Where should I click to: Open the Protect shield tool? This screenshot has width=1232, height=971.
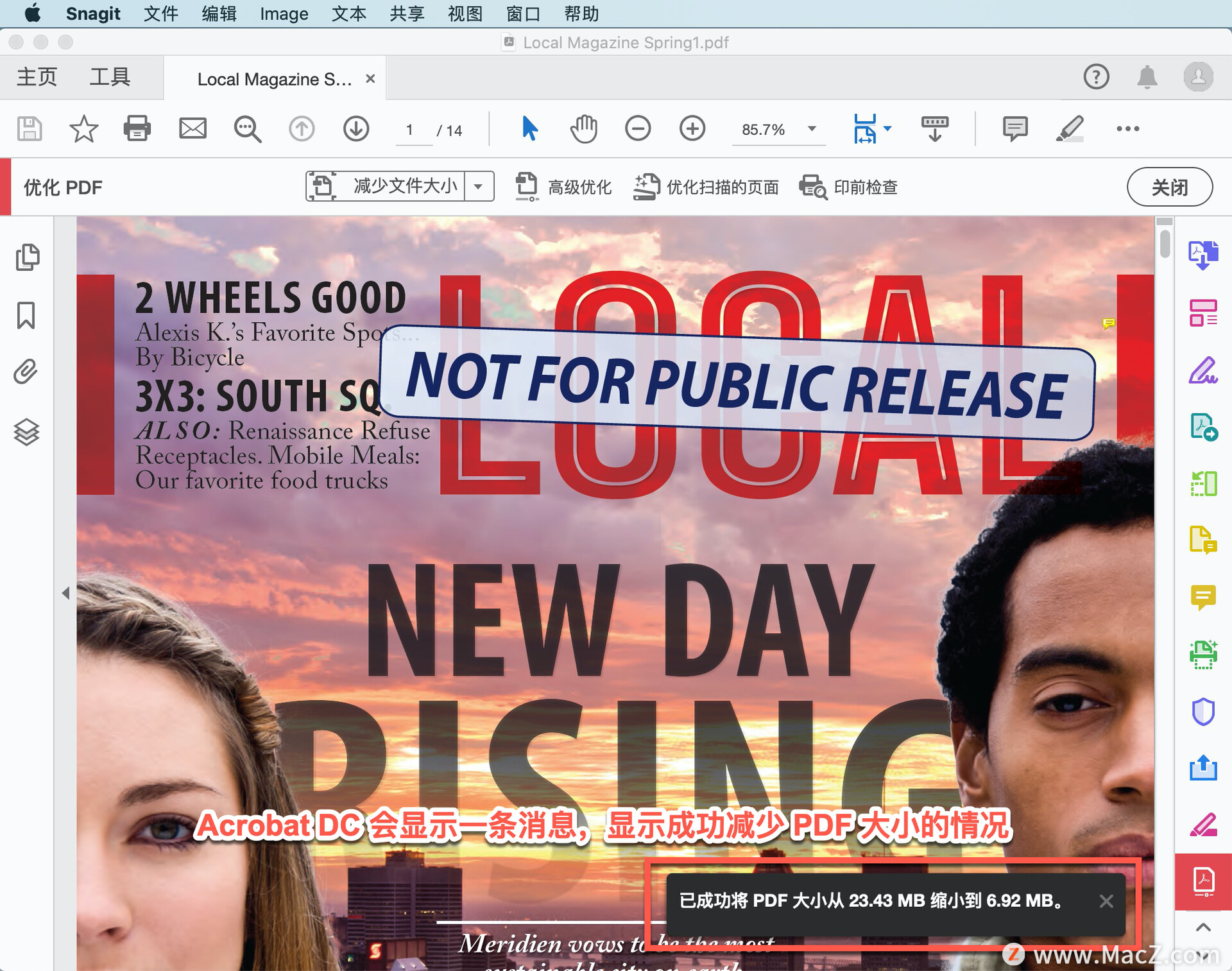(x=1203, y=711)
